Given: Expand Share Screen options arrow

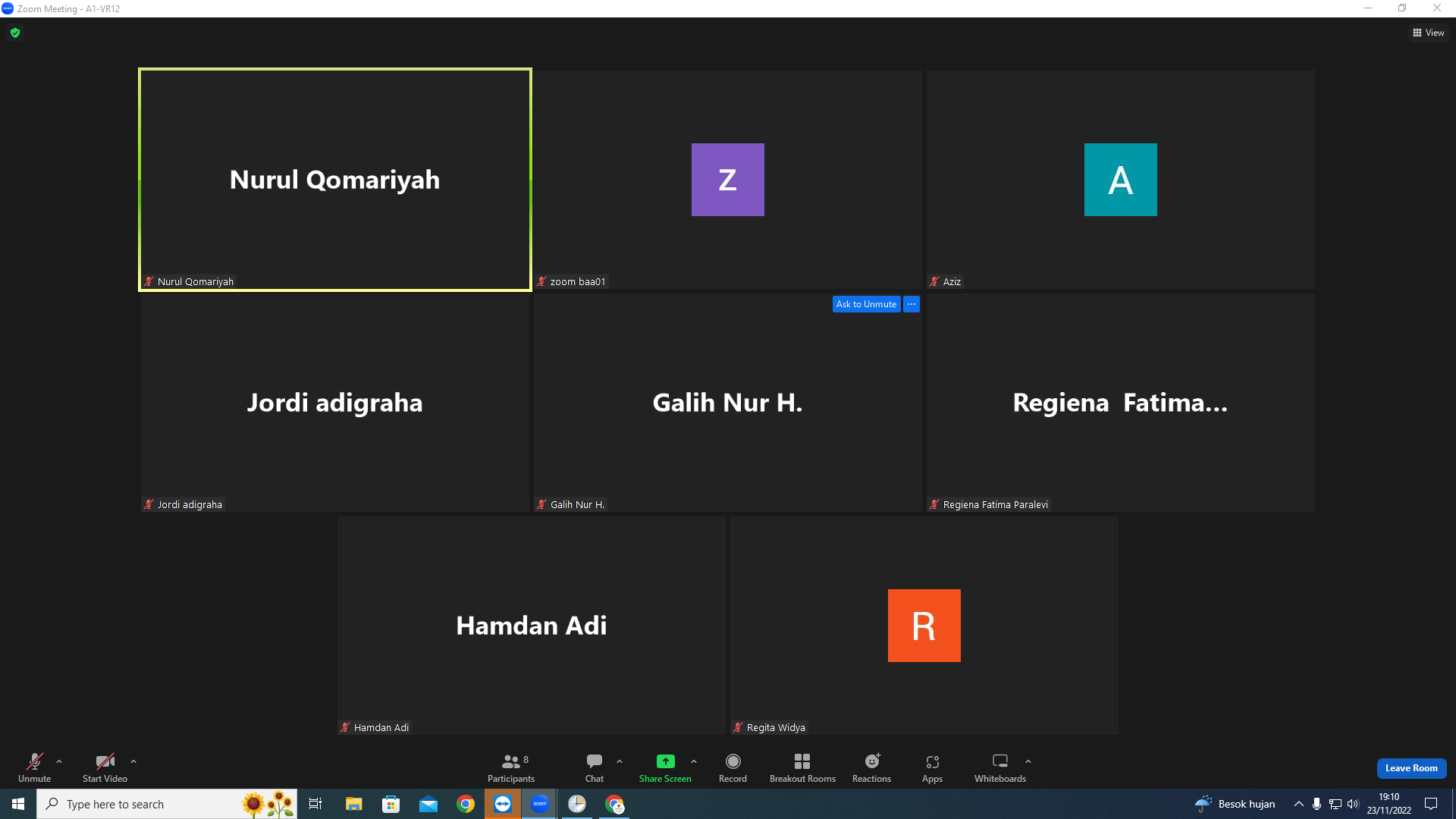Looking at the screenshot, I should 694,761.
